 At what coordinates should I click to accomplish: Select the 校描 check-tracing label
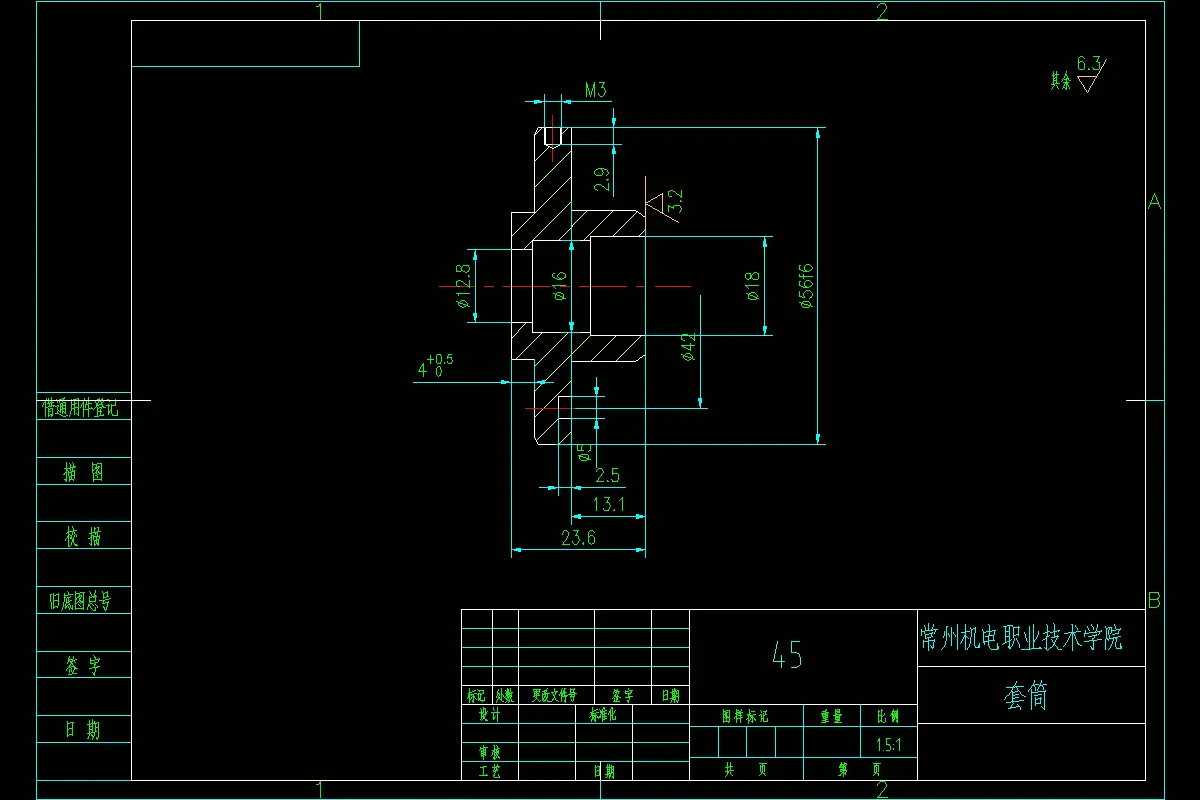84,537
